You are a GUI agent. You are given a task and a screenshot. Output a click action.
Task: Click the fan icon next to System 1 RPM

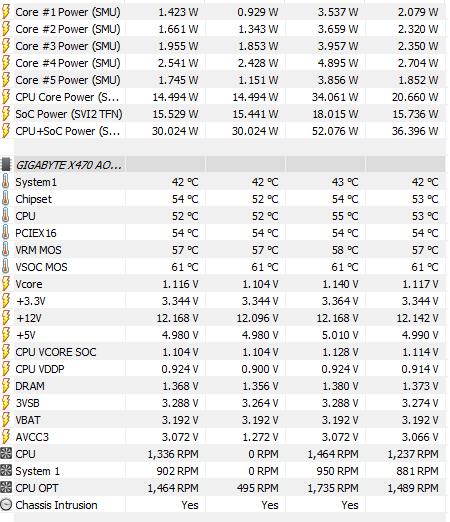[x=6, y=471]
